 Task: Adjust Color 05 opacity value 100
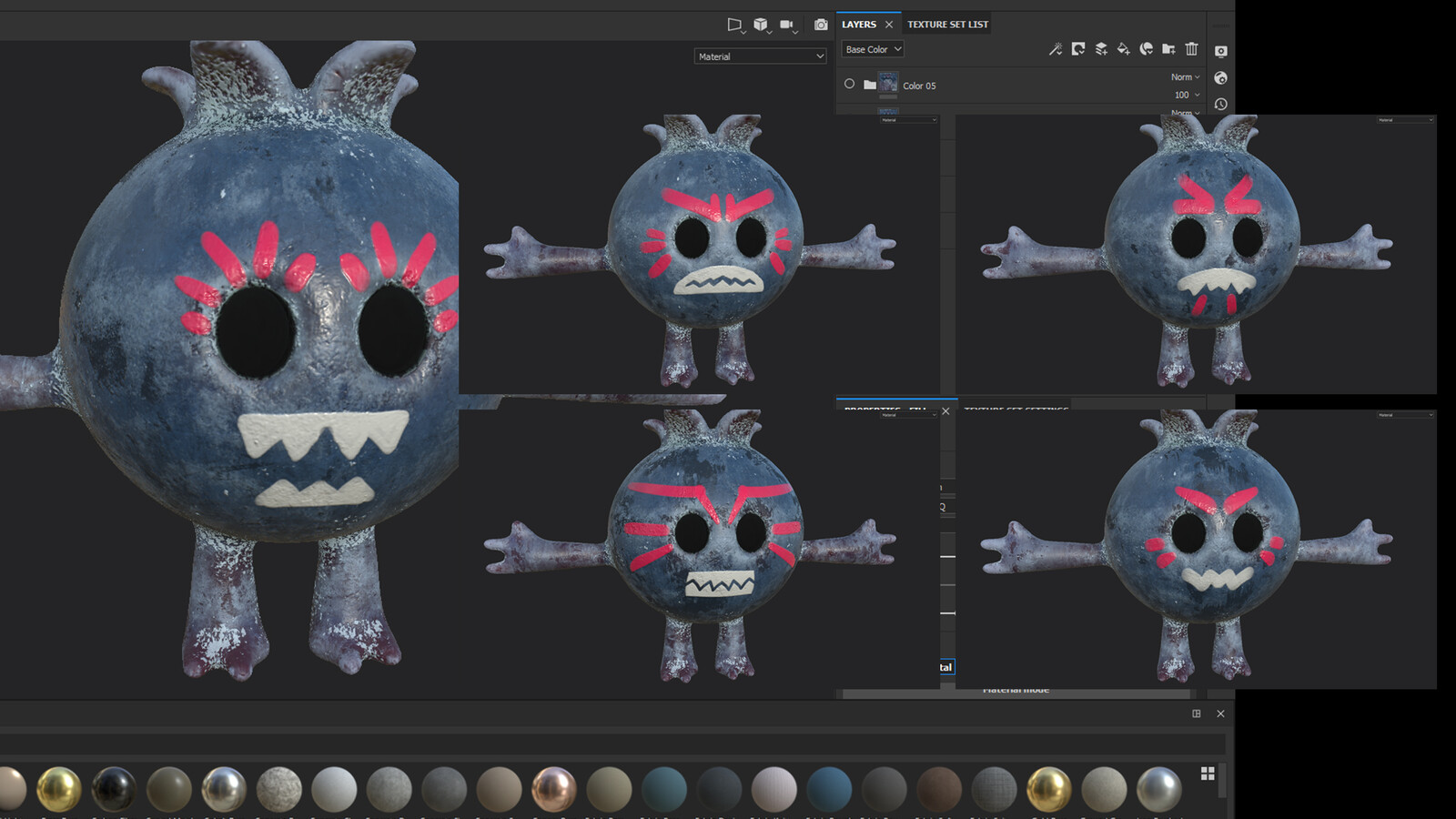tap(1187, 95)
